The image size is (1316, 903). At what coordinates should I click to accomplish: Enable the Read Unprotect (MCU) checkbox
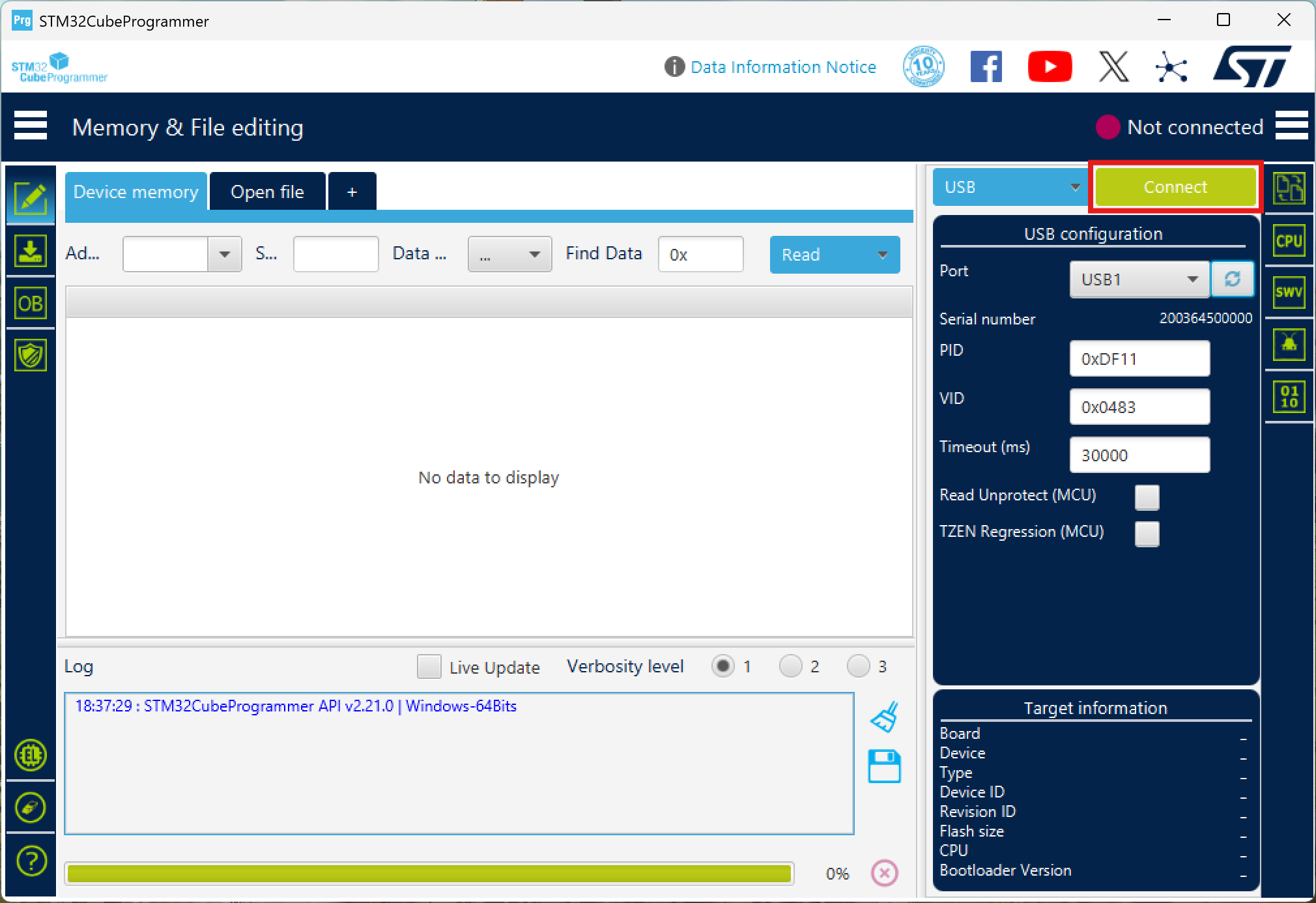tap(1147, 497)
